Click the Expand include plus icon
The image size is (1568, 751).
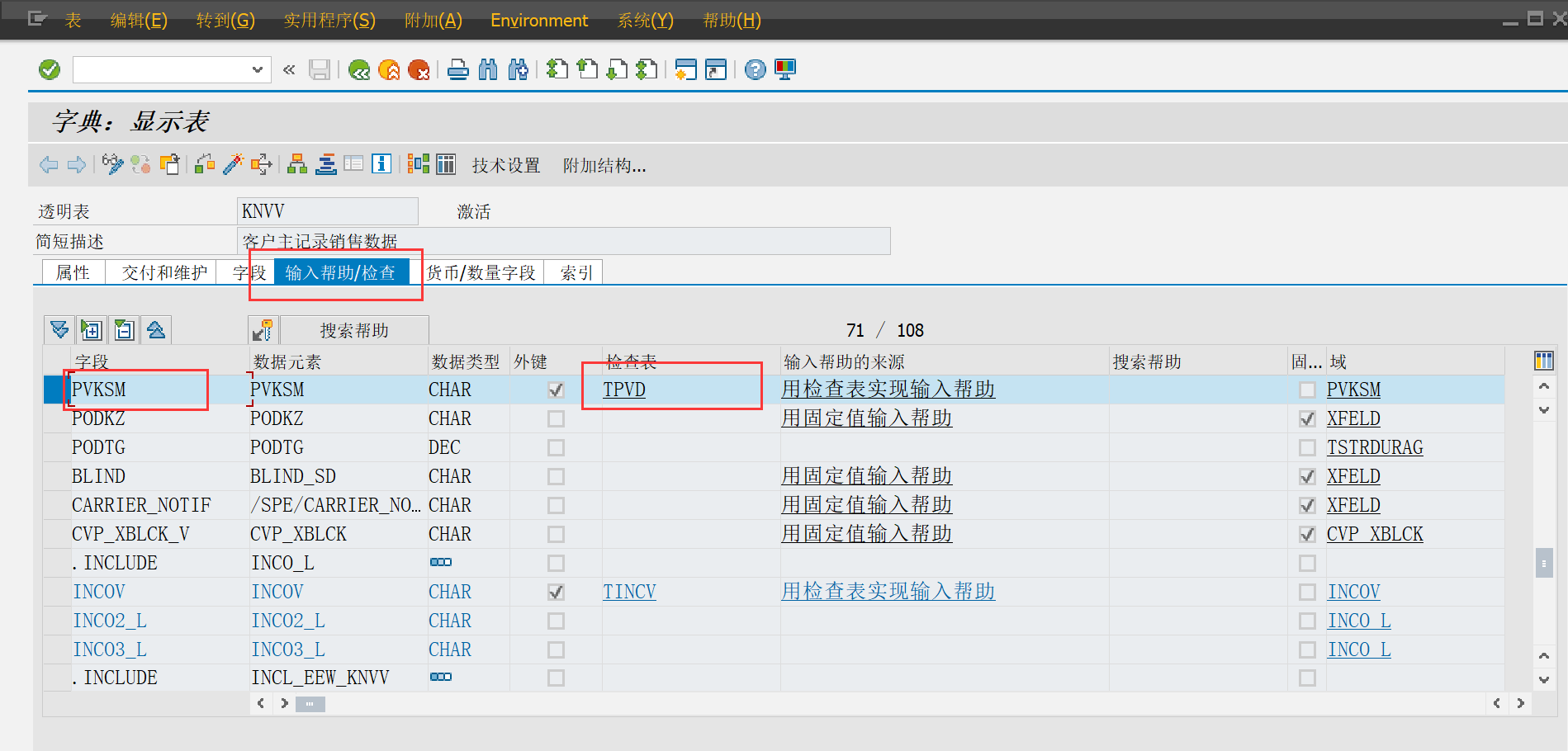(x=92, y=331)
